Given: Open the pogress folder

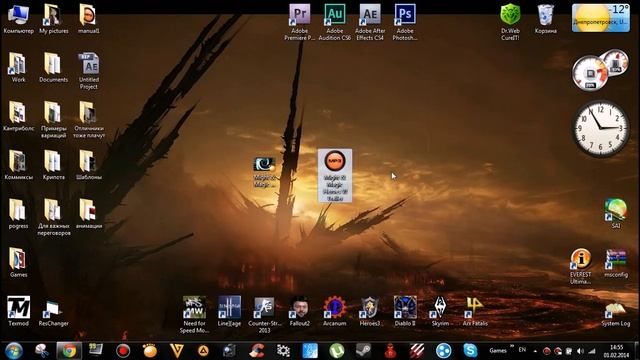Looking at the screenshot, I should point(18,213).
